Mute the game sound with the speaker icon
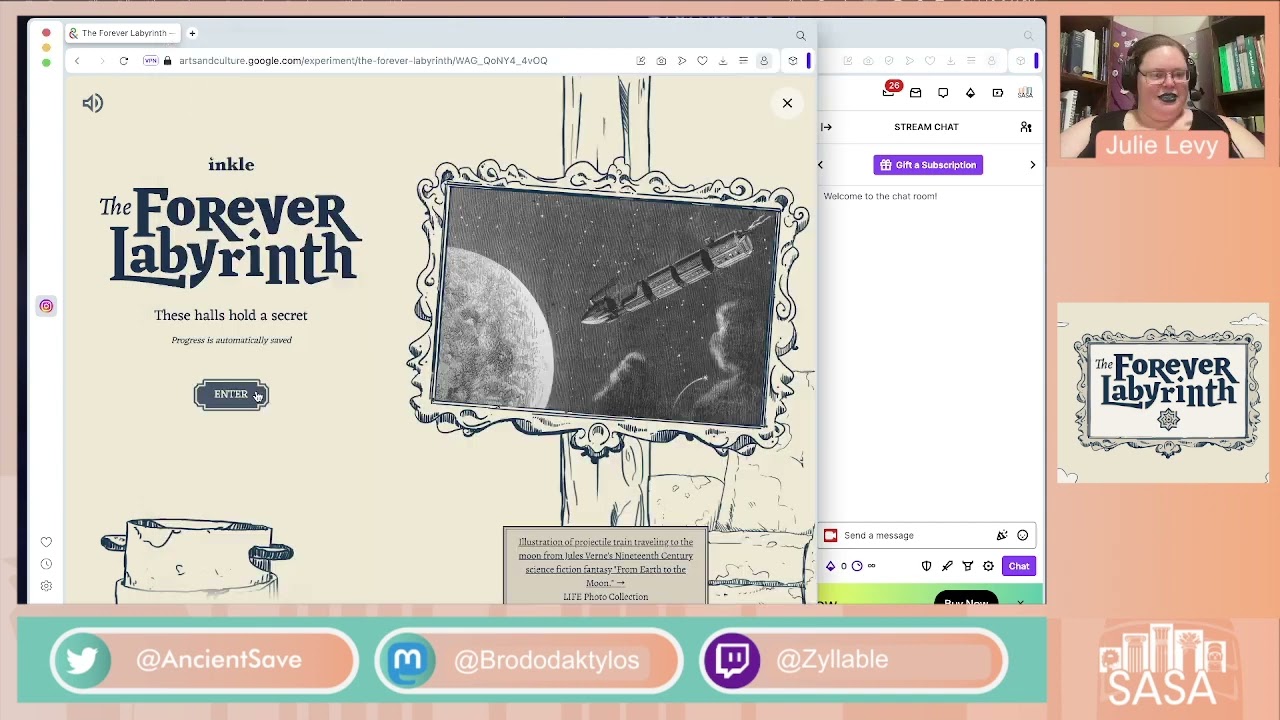 93,103
